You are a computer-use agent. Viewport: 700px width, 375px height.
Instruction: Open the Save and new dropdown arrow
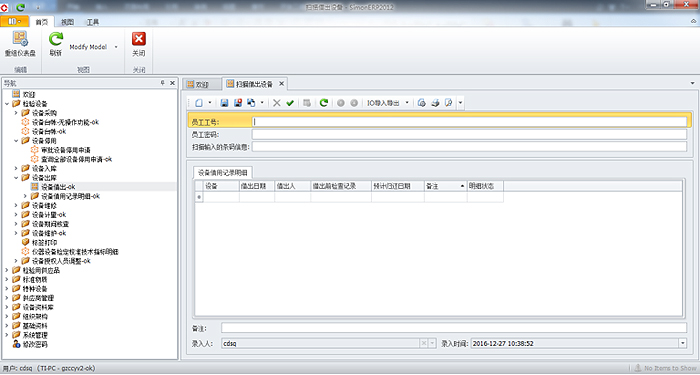[262, 103]
